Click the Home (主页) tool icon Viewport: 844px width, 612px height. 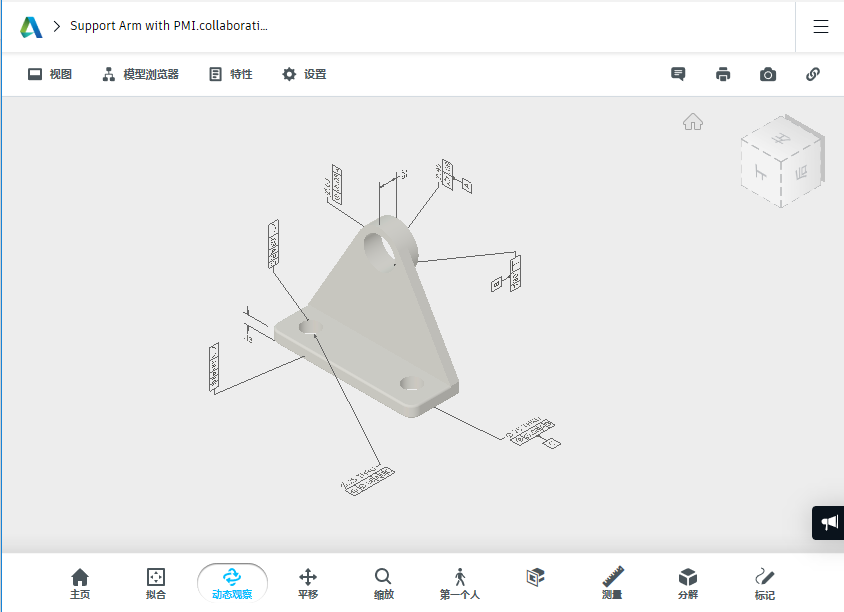(80, 583)
